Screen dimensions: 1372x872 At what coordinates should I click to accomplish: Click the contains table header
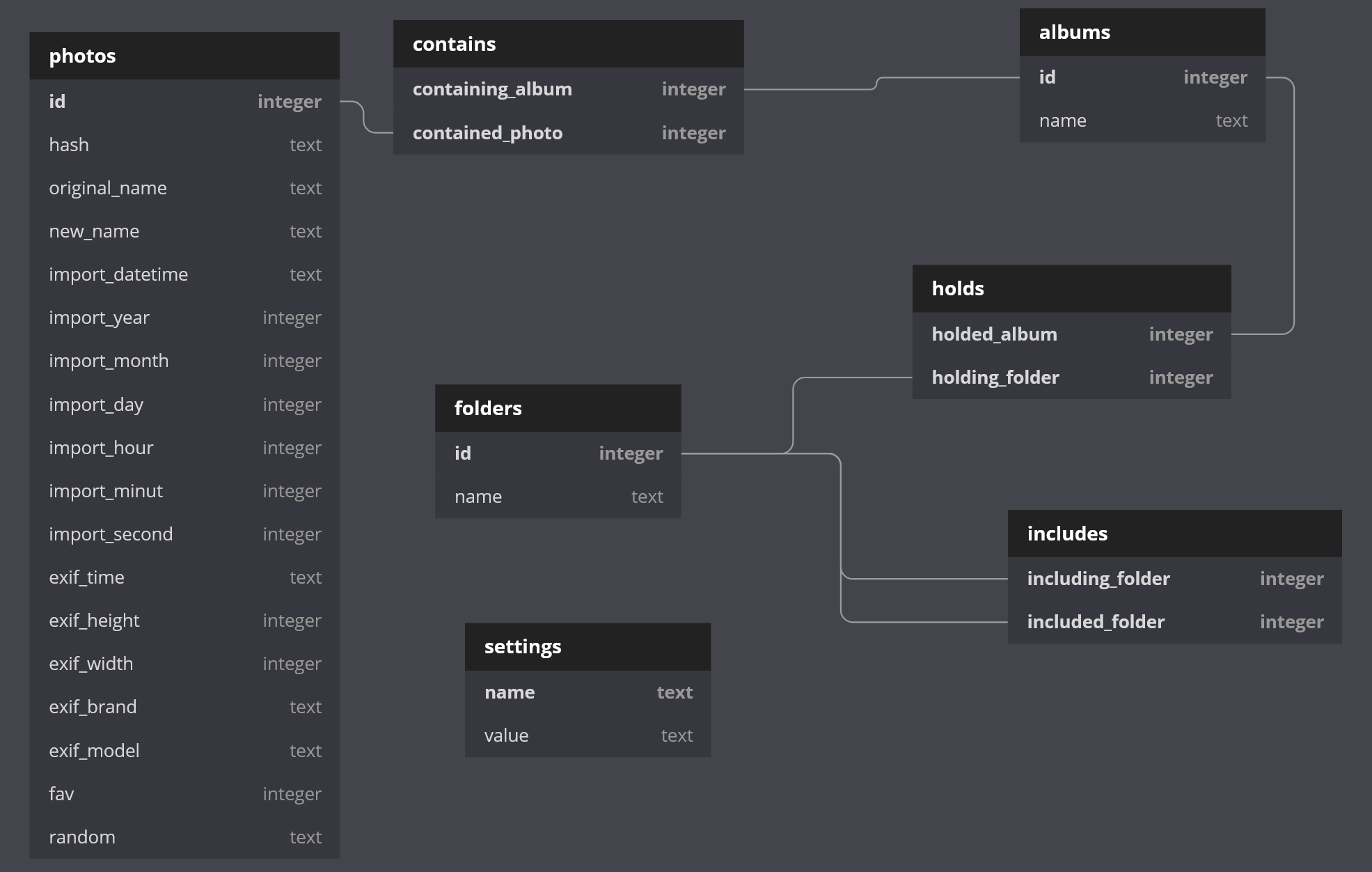coord(568,44)
